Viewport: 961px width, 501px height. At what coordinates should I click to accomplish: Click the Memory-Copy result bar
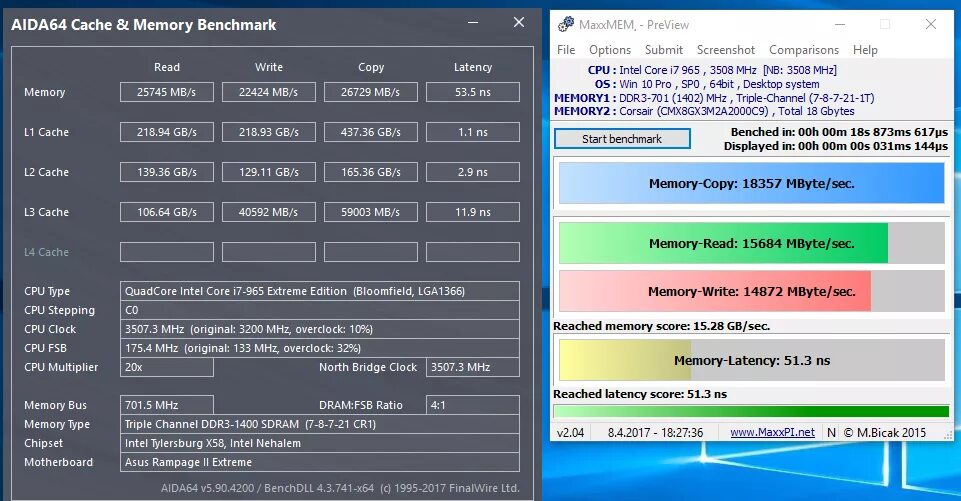[x=751, y=183]
